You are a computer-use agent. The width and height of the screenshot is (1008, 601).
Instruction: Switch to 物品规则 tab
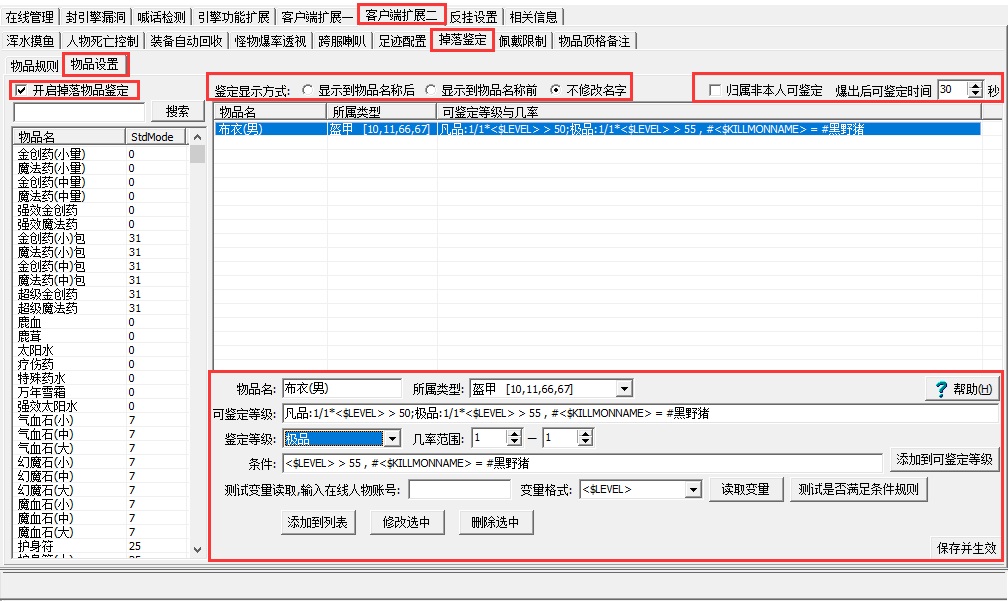pyautogui.click(x=33, y=66)
